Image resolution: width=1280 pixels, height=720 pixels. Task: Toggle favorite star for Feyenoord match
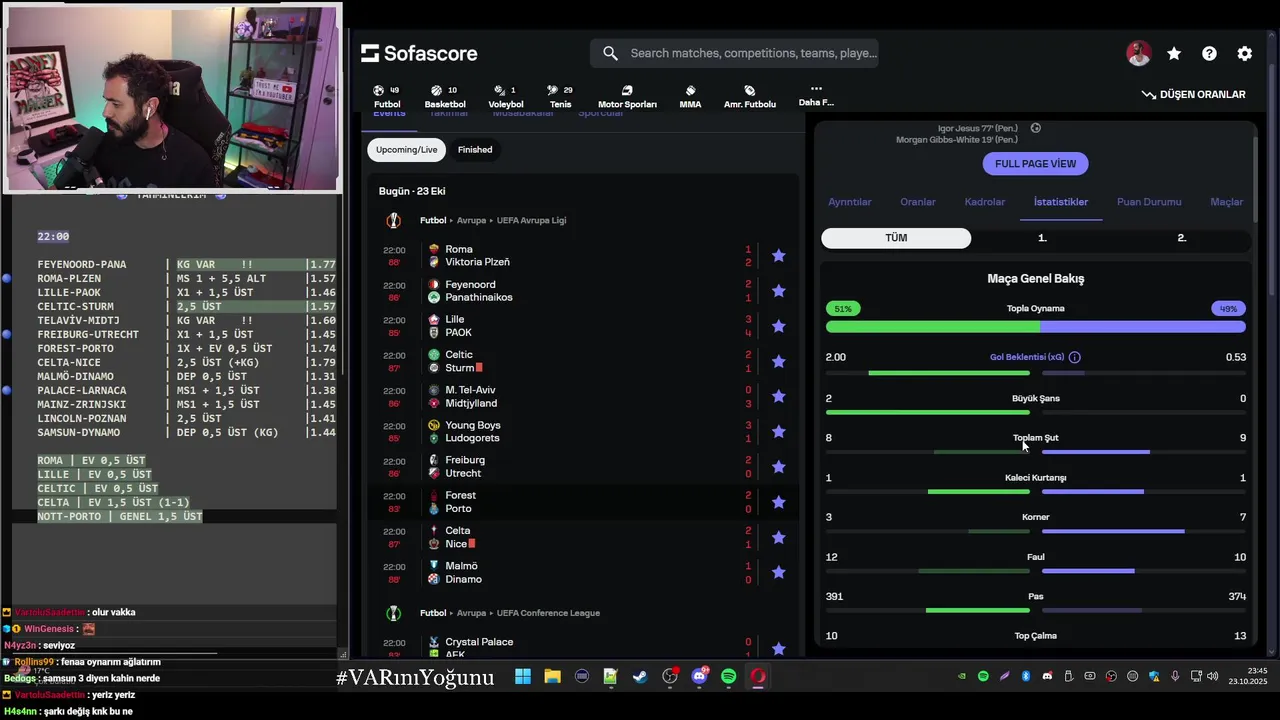tap(778, 291)
